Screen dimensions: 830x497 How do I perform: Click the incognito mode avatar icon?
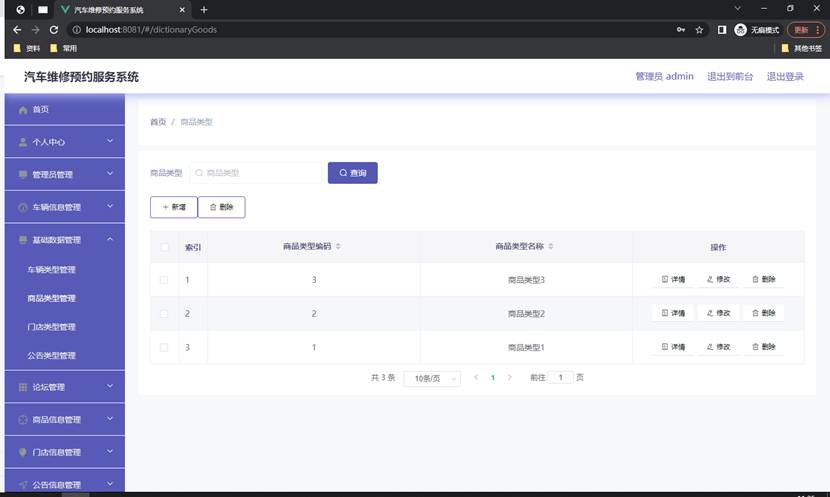pos(741,30)
